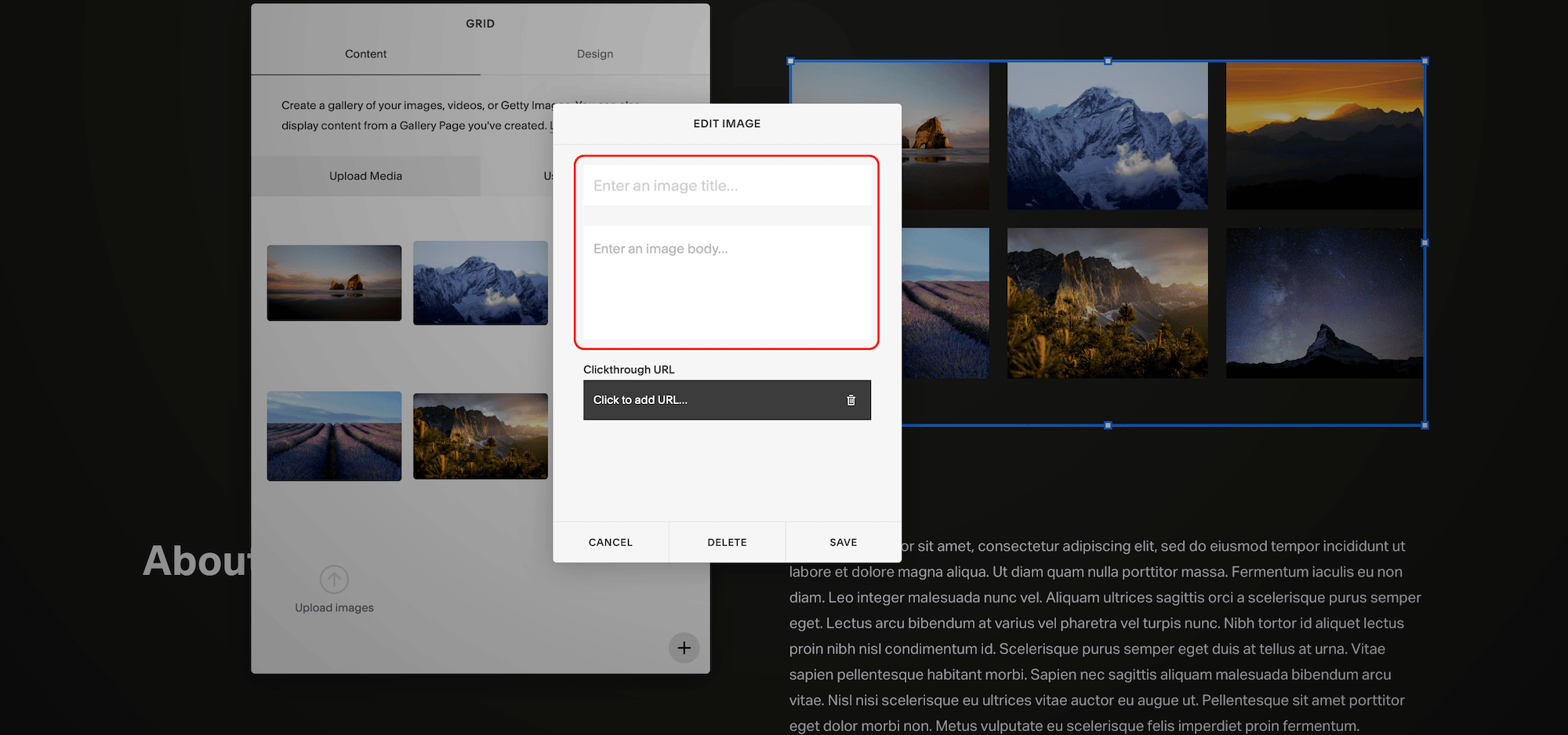The width and height of the screenshot is (1568, 735).
Task: Select the snowy mountain thumbnail in the media list
Action: [x=480, y=283]
